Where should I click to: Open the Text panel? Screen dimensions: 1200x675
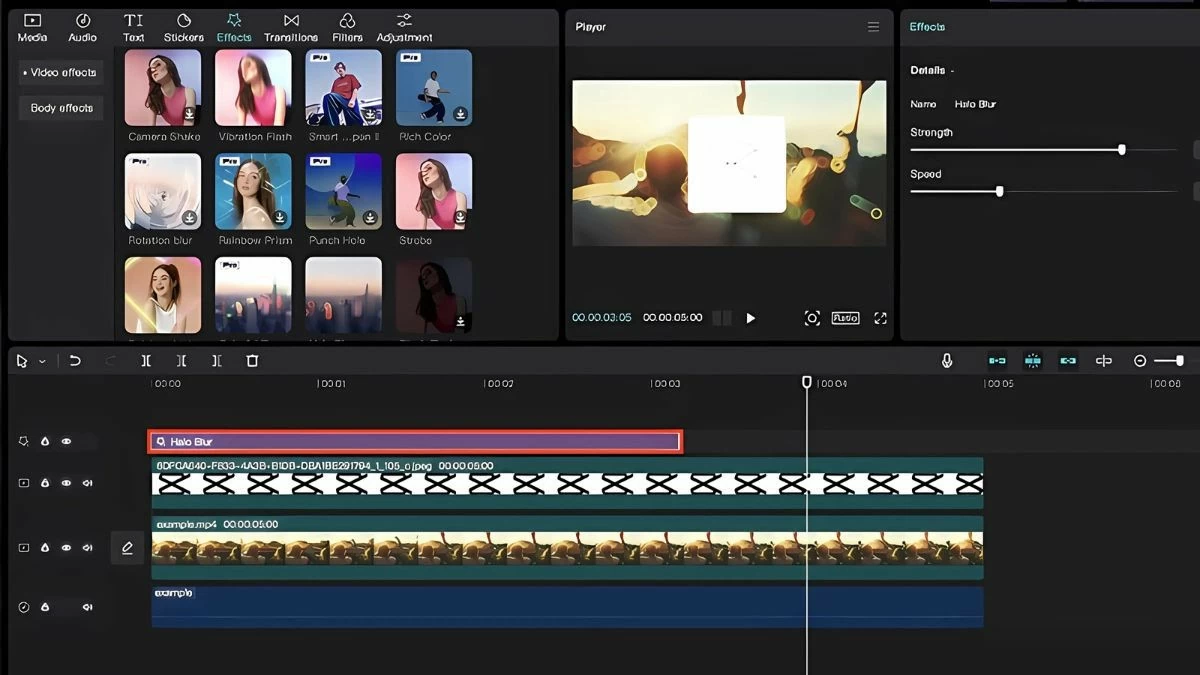pos(133,25)
